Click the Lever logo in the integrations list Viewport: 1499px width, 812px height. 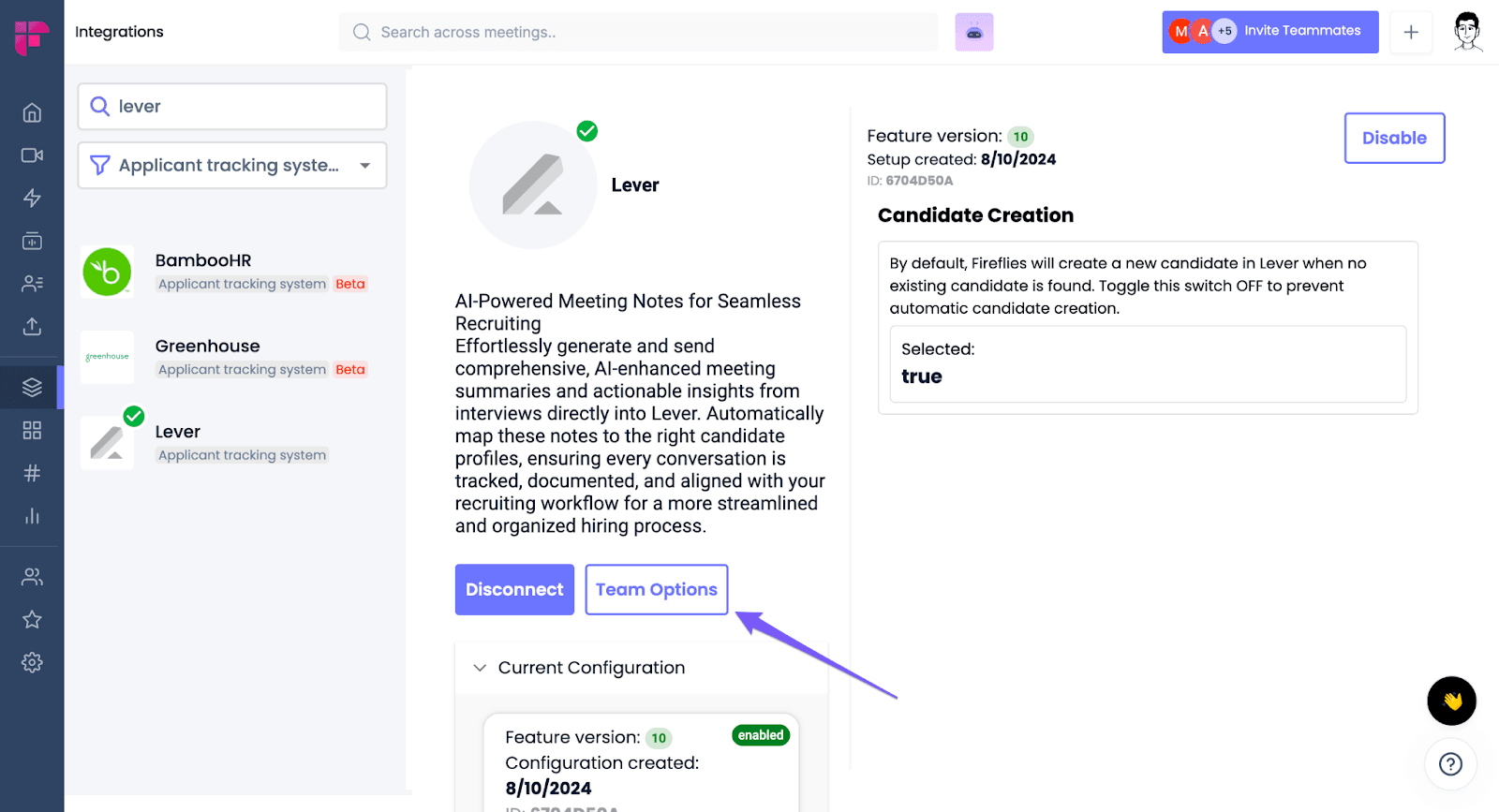point(107,443)
